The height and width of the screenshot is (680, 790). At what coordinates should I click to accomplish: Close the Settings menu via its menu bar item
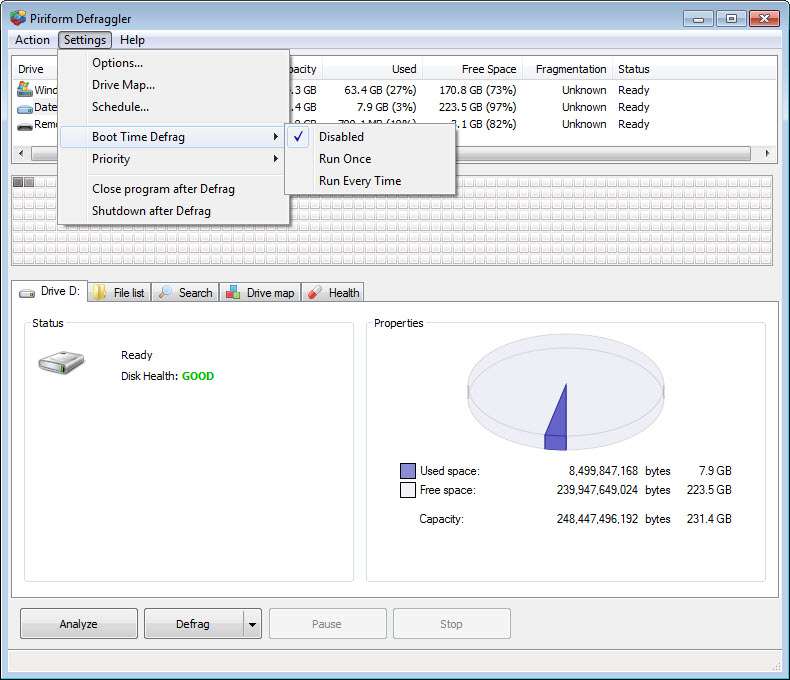(85, 40)
